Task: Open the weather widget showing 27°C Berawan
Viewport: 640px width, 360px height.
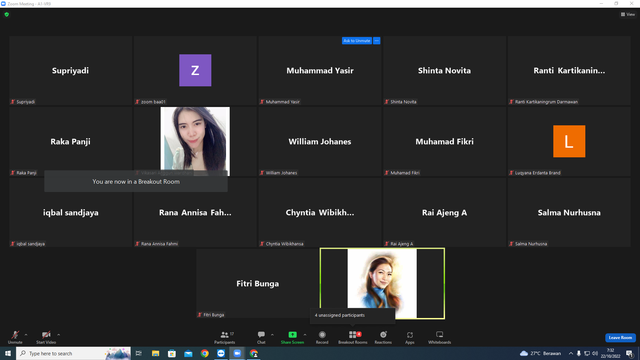Action: click(x=540, y=353)
